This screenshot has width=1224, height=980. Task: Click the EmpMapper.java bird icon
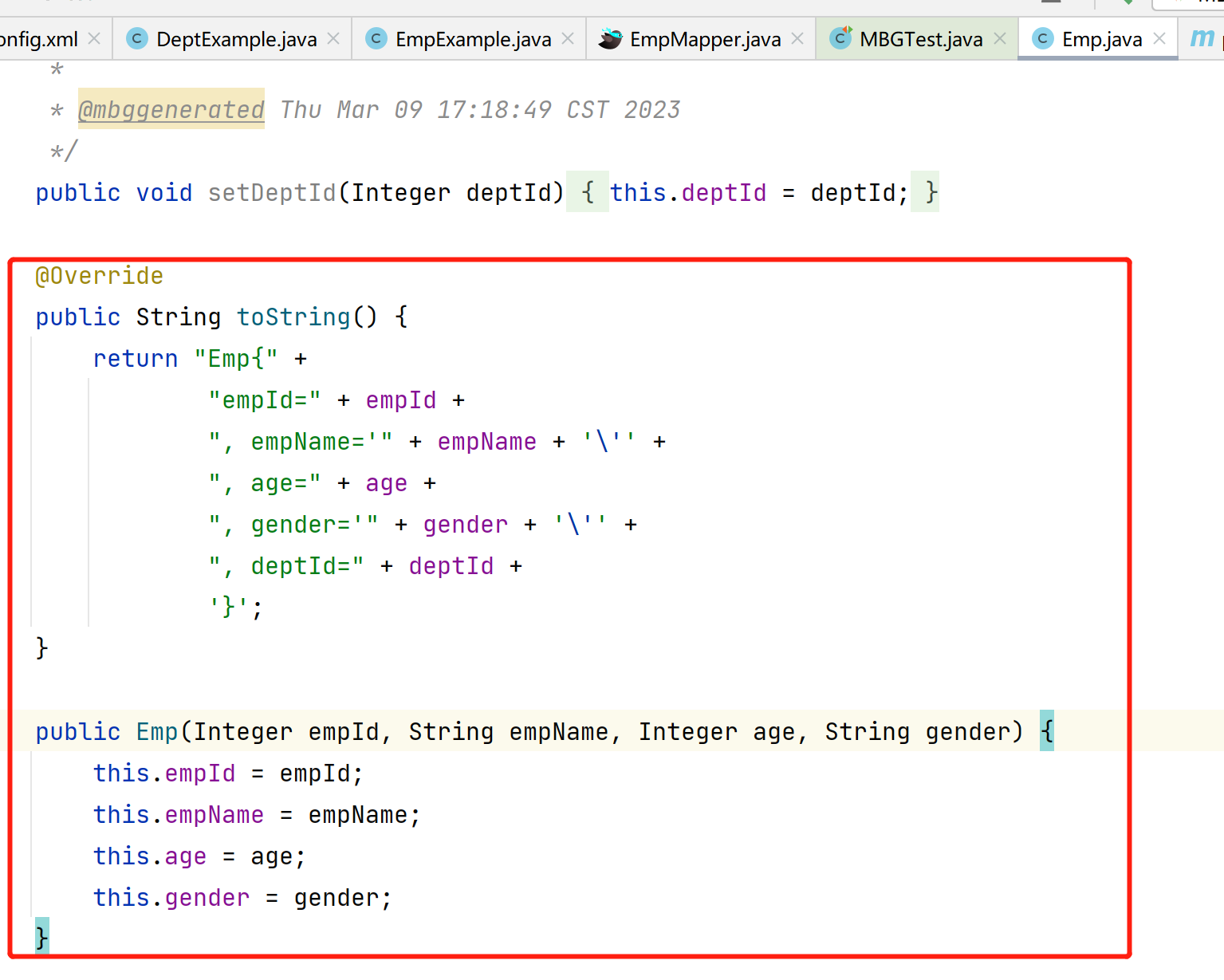click(x=610, y=38)
